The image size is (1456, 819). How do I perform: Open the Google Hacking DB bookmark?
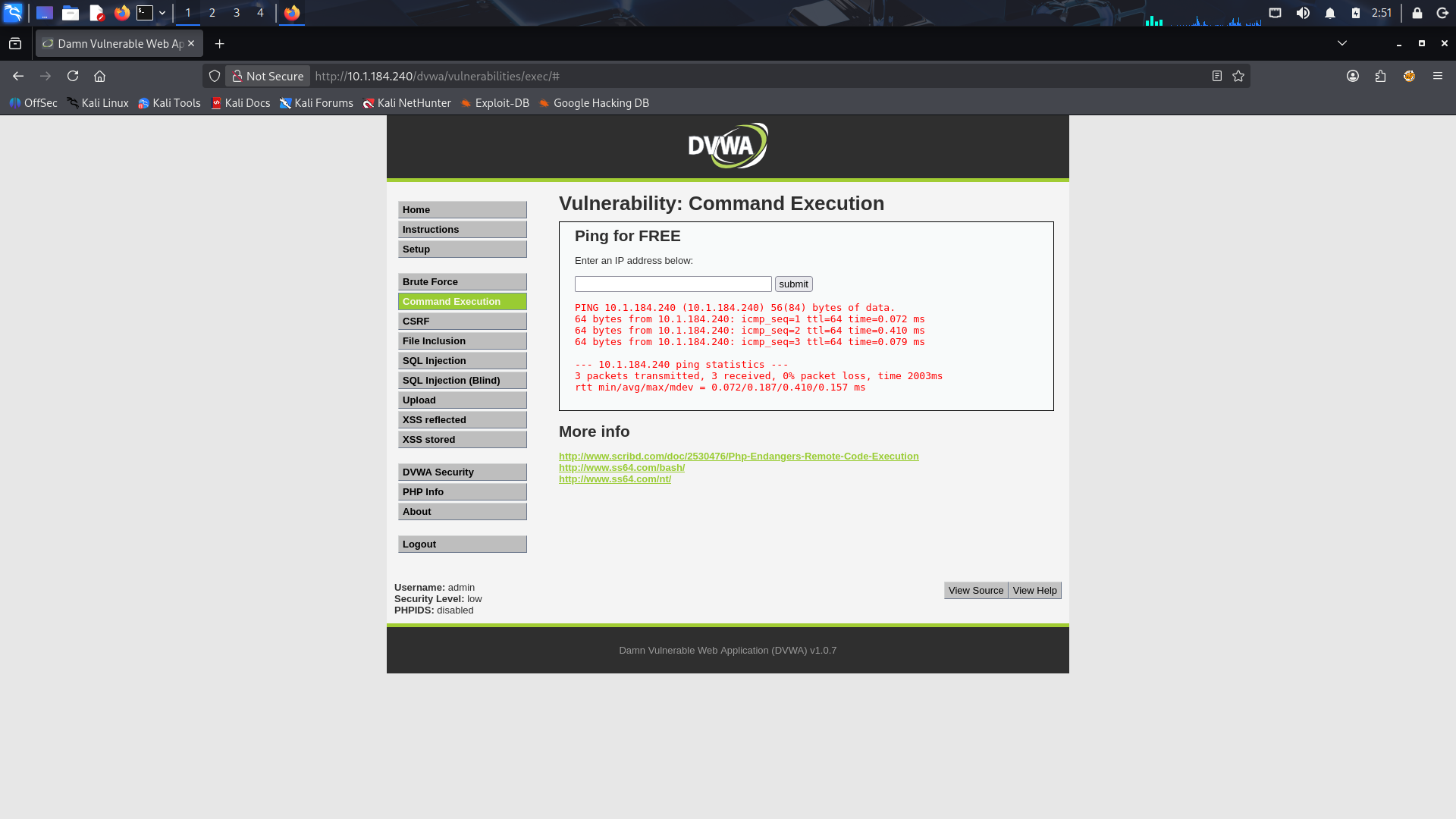click(594, 103)
